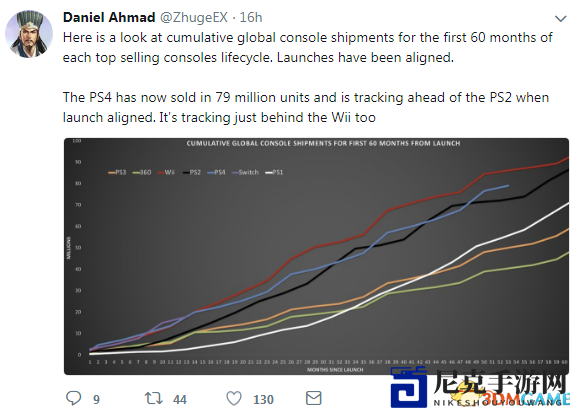This screenshot has height=412, width=575.
Task: Click the PS3 orange legend swatch
Action: tap(111, 172)
